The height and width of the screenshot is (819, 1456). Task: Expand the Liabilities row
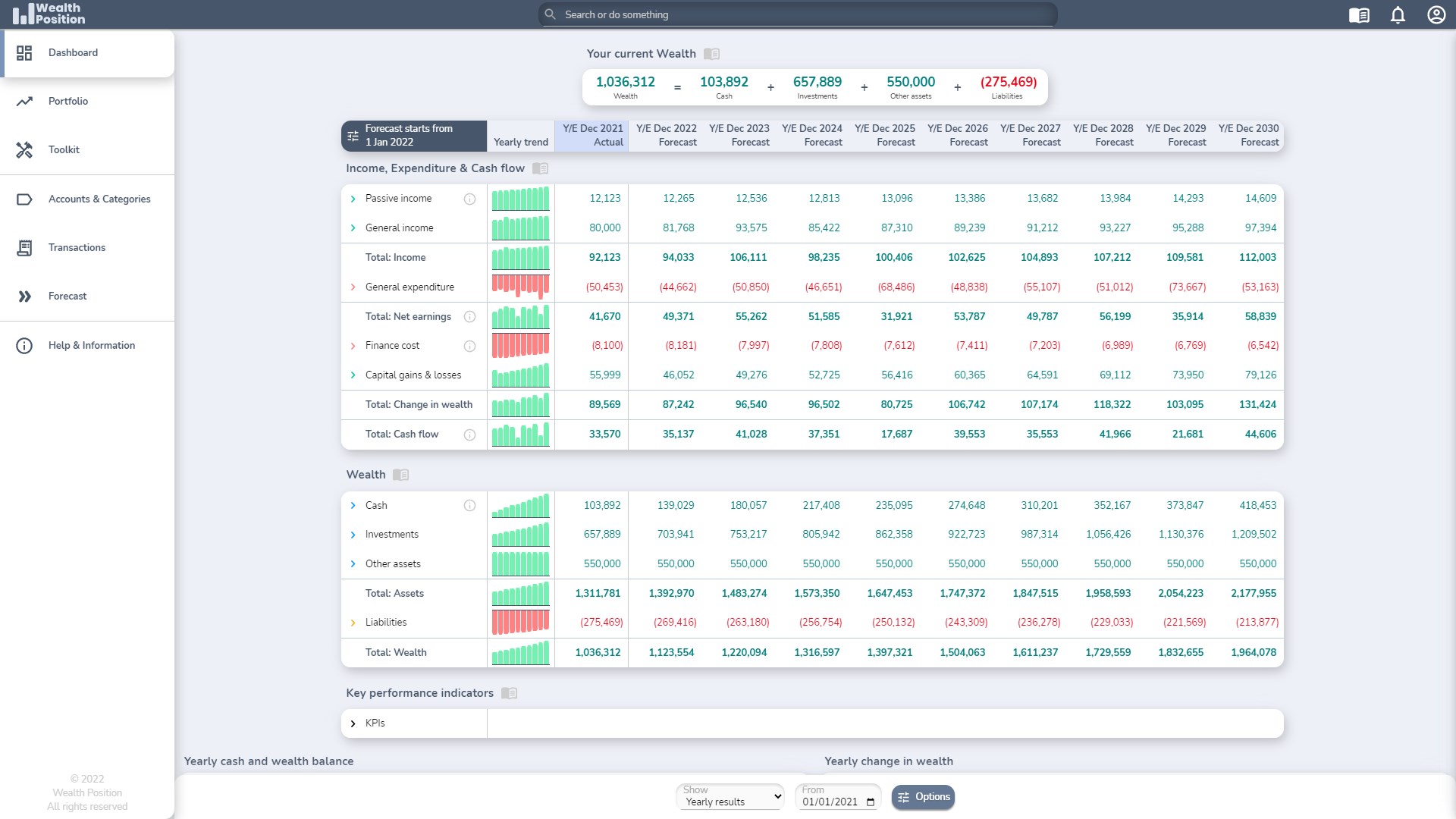click(353, 623)
